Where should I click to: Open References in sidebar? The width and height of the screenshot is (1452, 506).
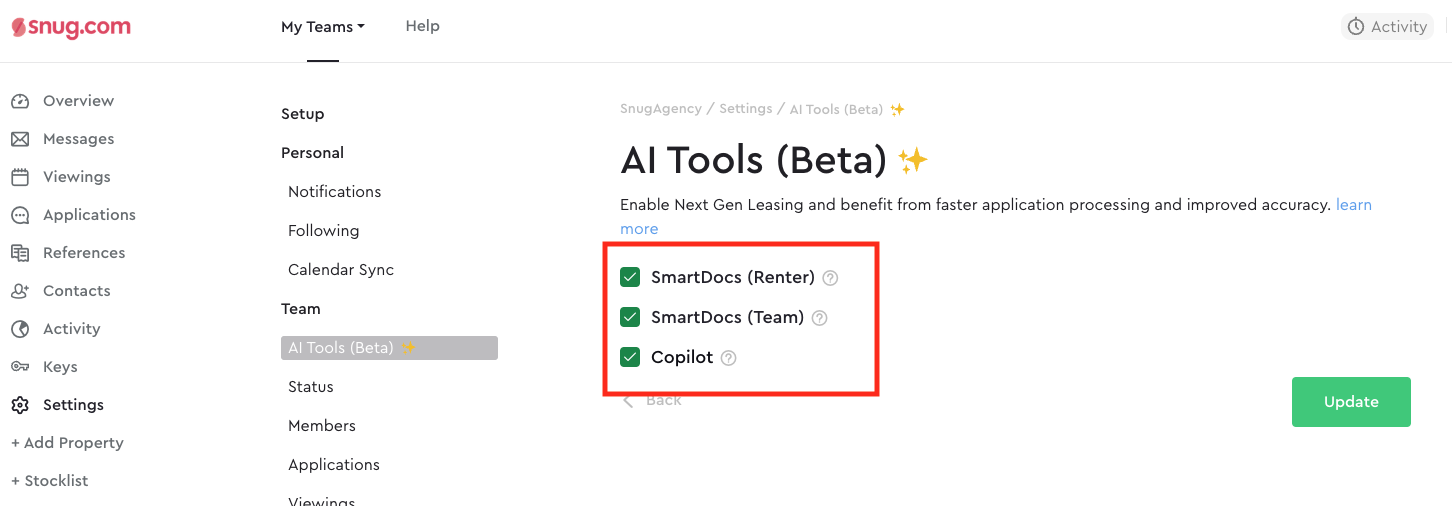coord(84,253)
